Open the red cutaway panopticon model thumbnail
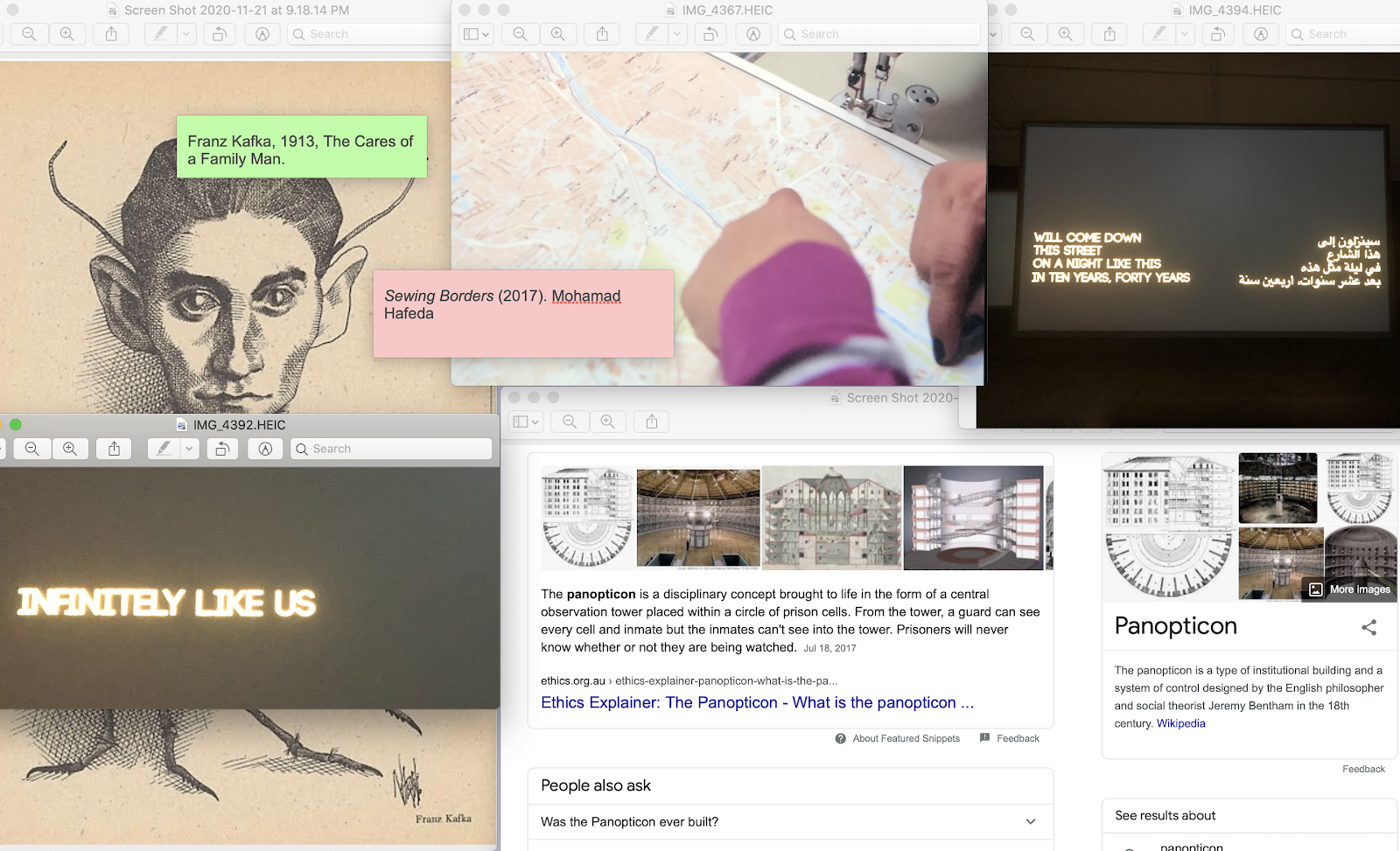The height and width of the screenshot is (851, 1400). [x=973, y=518]
